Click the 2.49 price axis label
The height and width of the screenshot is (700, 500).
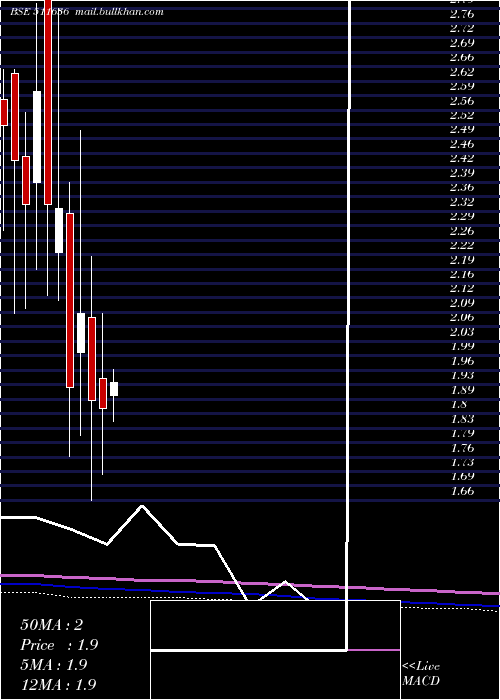coord(462,129)
